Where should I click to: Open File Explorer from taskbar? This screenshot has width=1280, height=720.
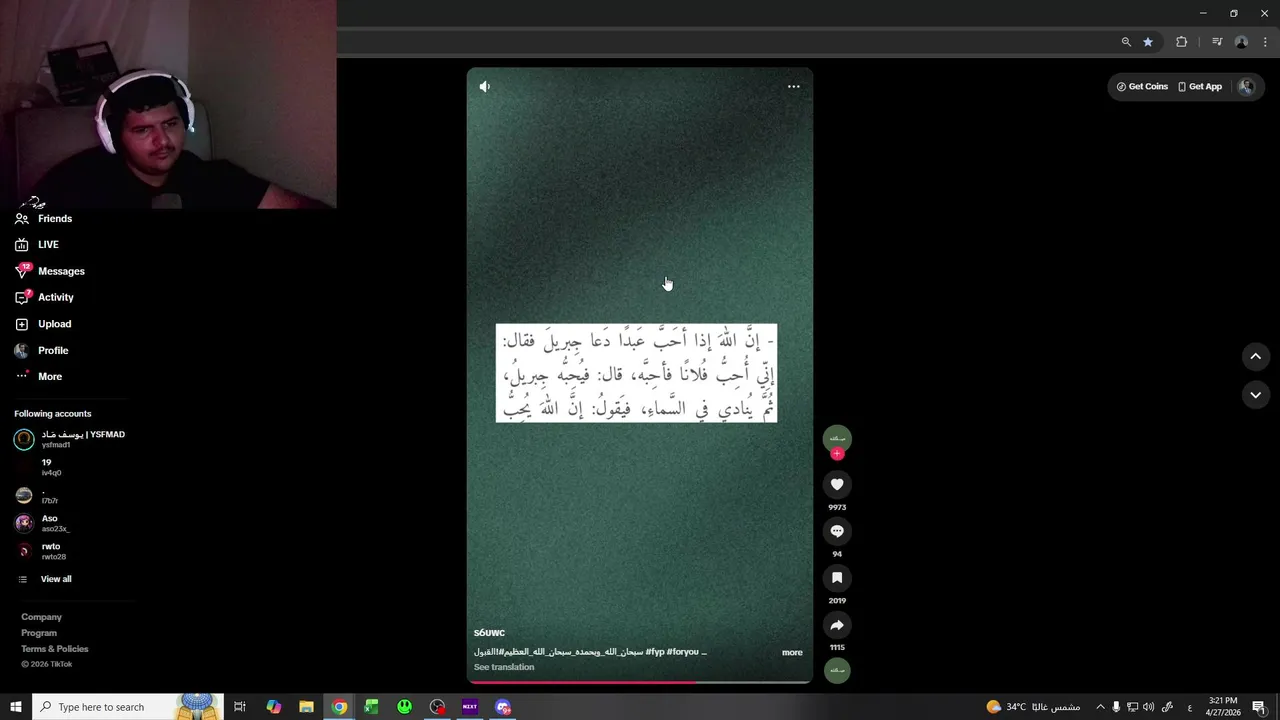(x=307, y=707)
